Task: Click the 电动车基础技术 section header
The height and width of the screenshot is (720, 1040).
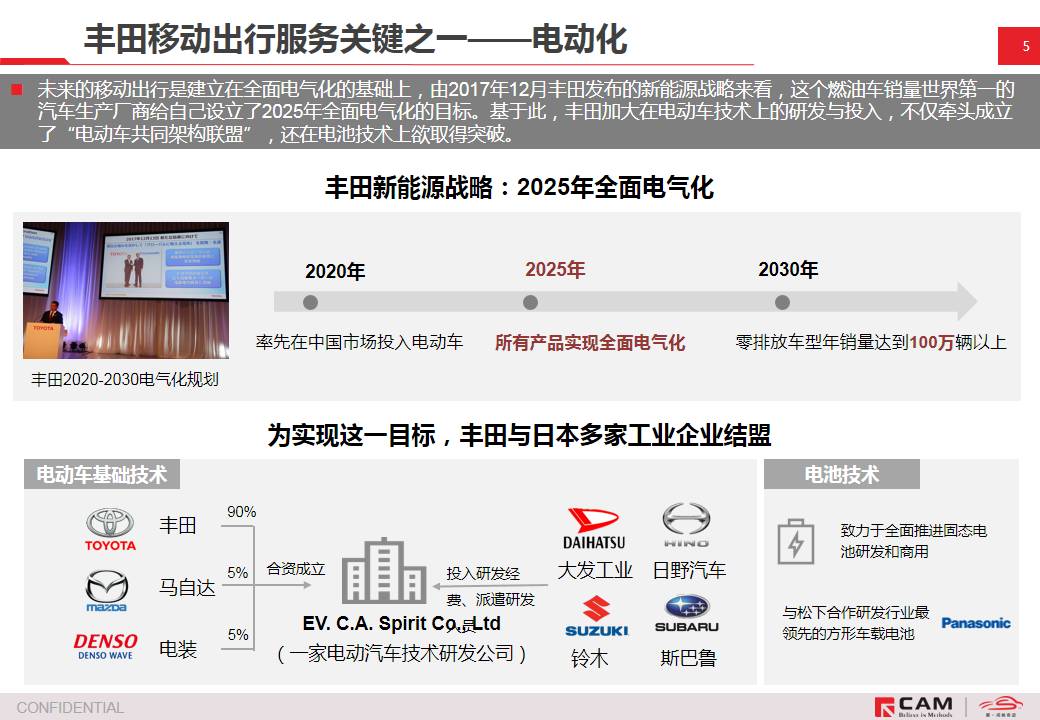Action: (101, 475)
